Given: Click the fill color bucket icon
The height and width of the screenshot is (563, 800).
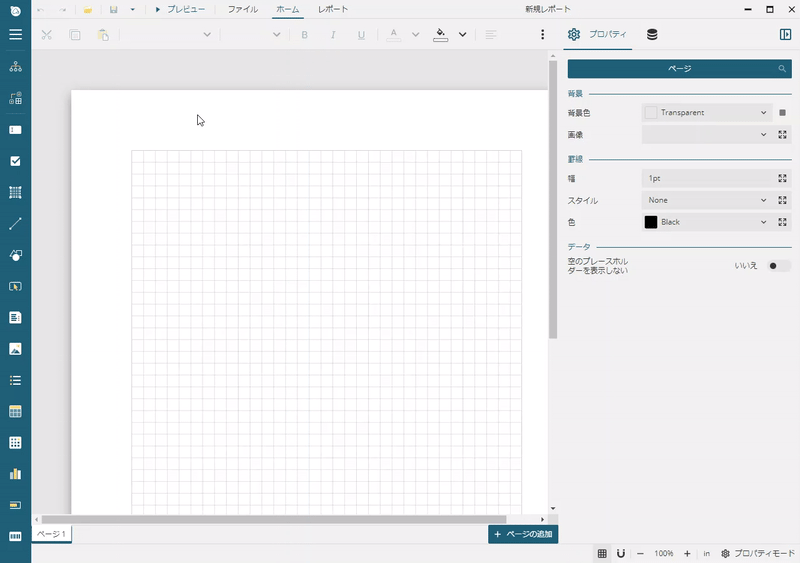Looking at the screenshot, I should tap(441, 34).
